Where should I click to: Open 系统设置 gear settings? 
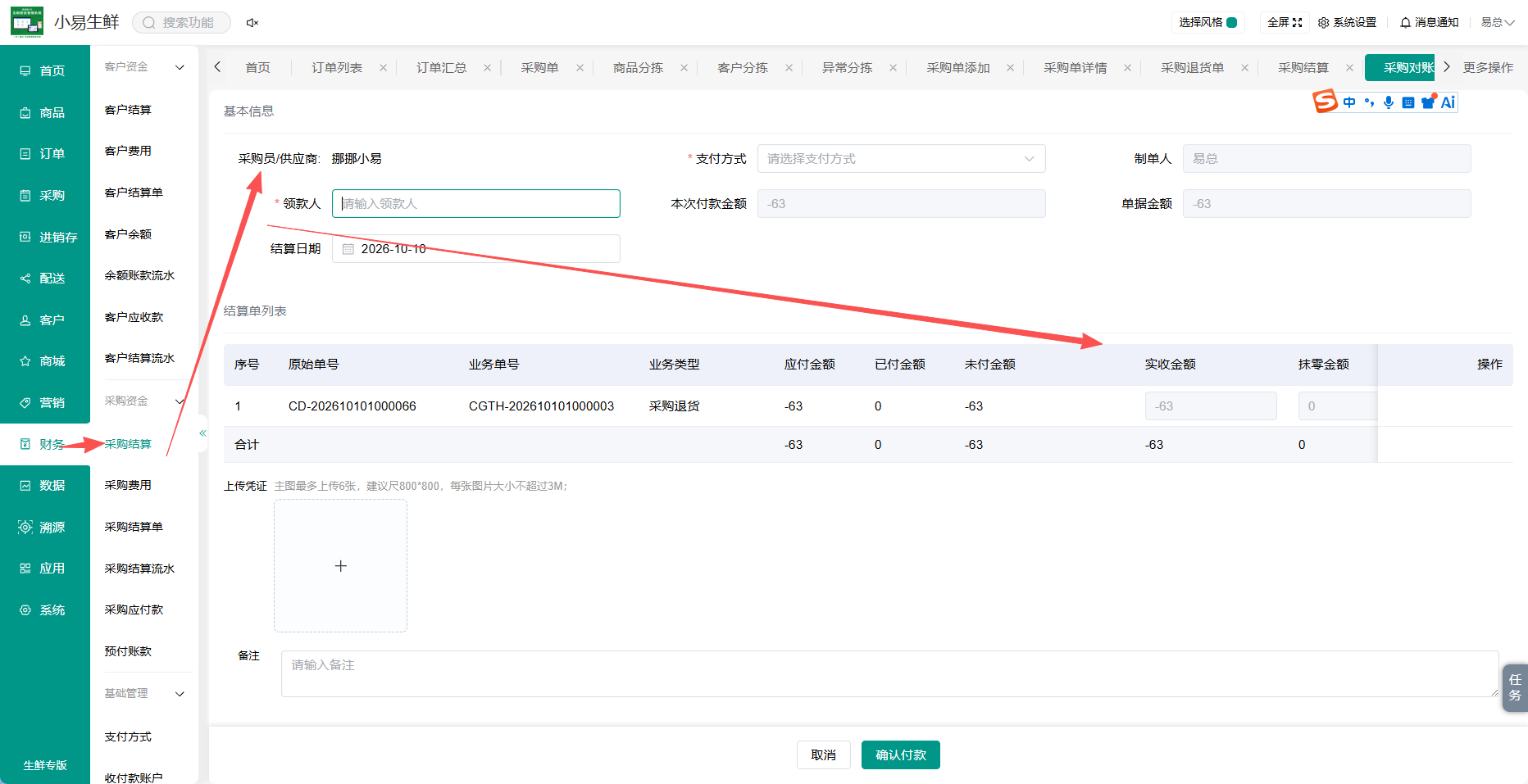[x=1347, y=23]
